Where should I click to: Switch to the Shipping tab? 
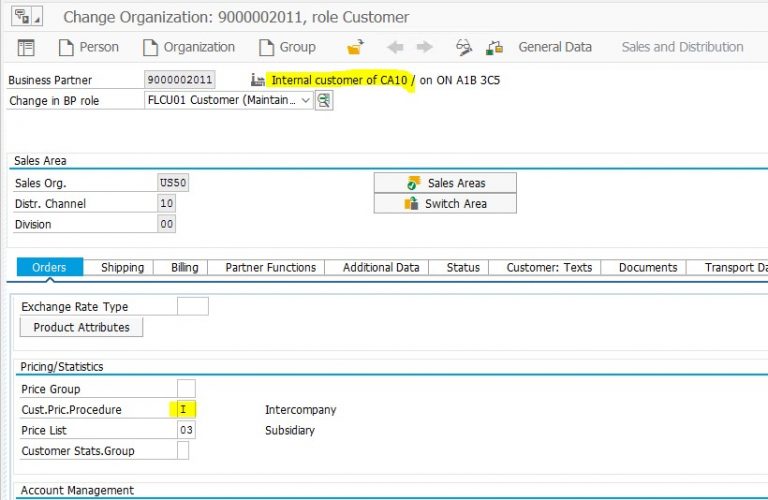click(x=122, y=267)
